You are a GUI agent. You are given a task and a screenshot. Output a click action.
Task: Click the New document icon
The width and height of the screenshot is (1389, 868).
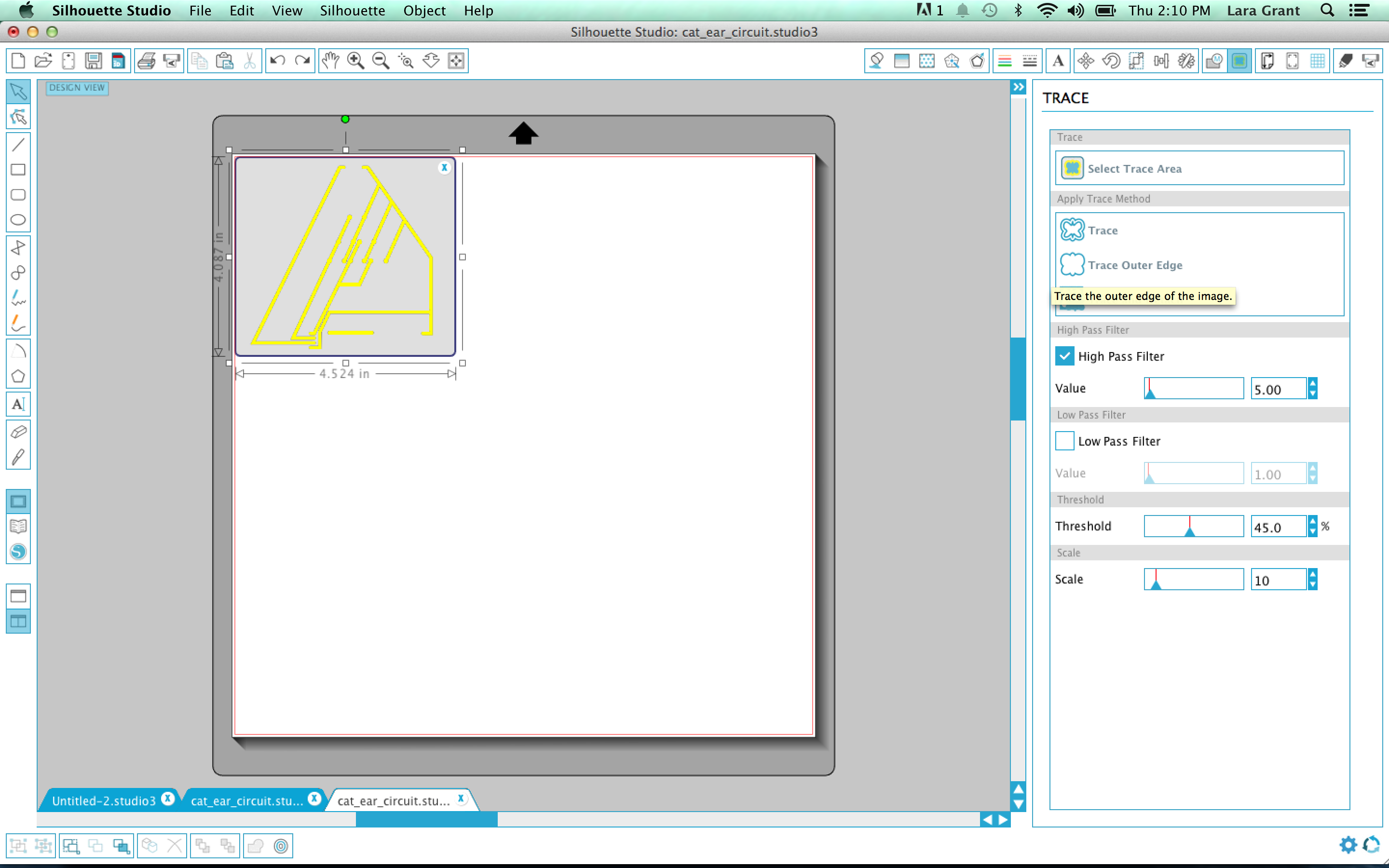18,60
